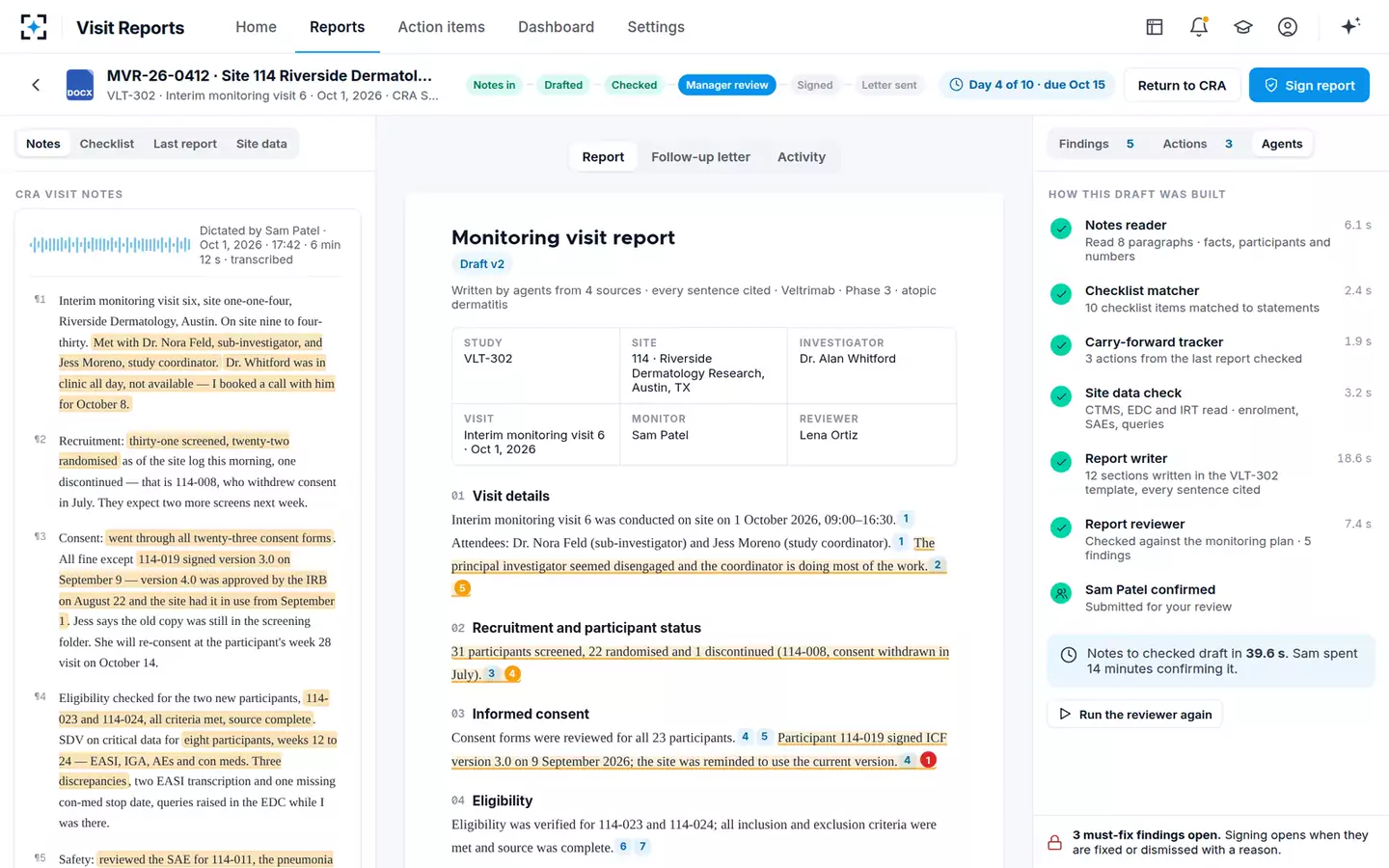Open the Home menu item
The image size is (1389, 868).
256,27
